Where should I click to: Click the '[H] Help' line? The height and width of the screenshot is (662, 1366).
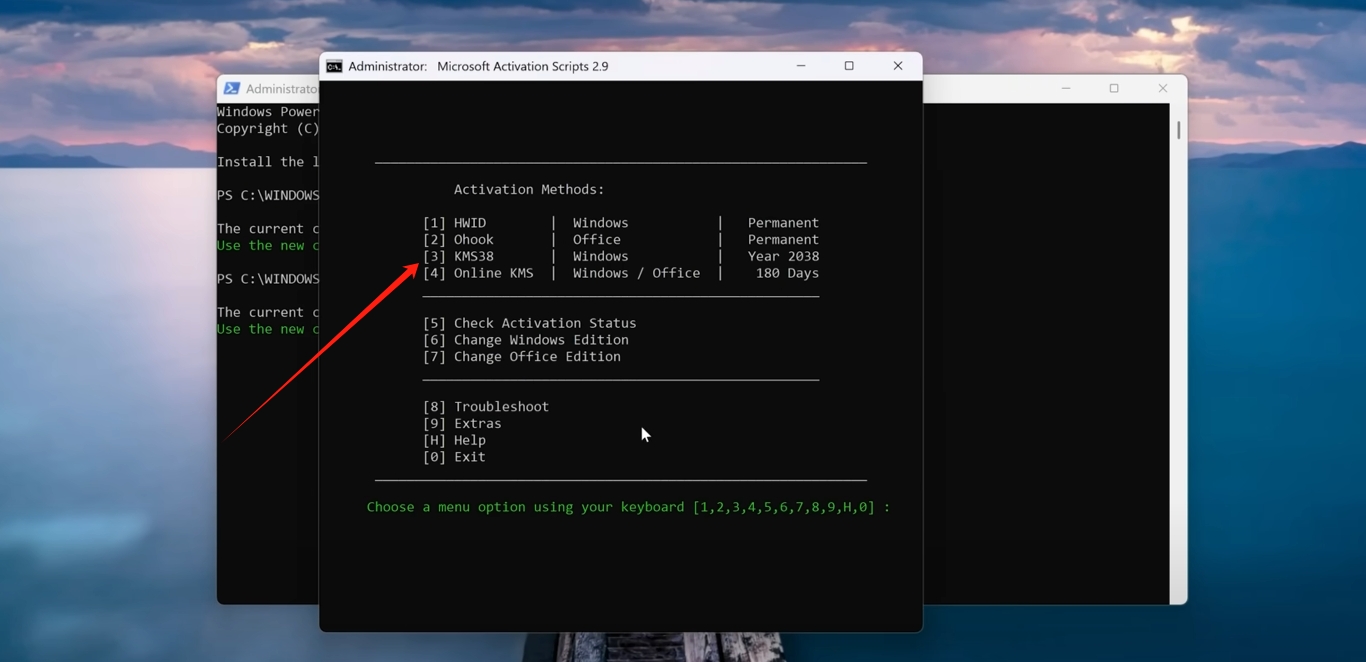[454, 440]
